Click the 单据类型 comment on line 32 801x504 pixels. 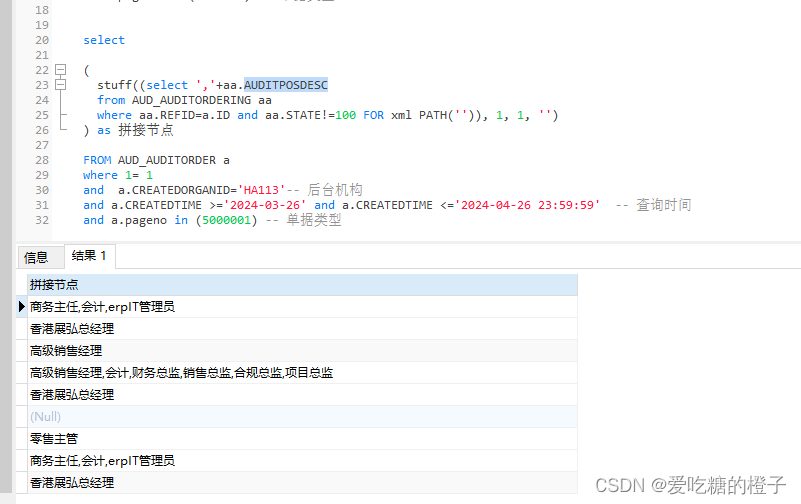314,220
